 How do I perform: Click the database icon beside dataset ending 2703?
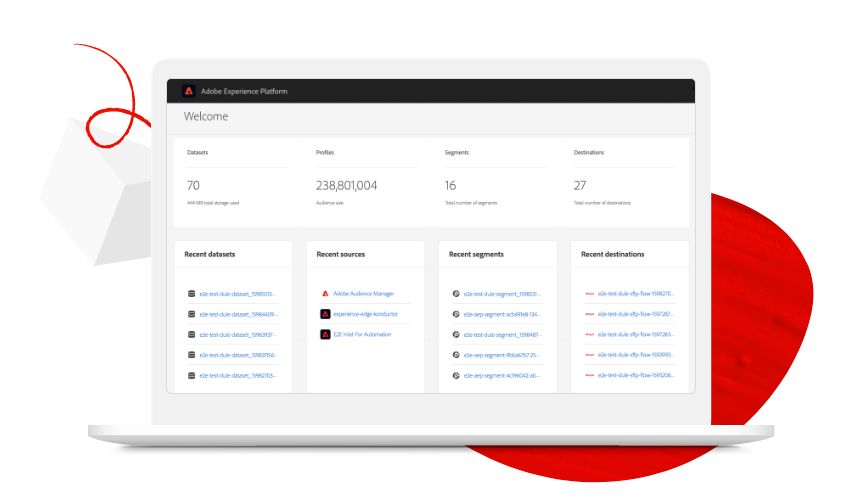[191, 376]
